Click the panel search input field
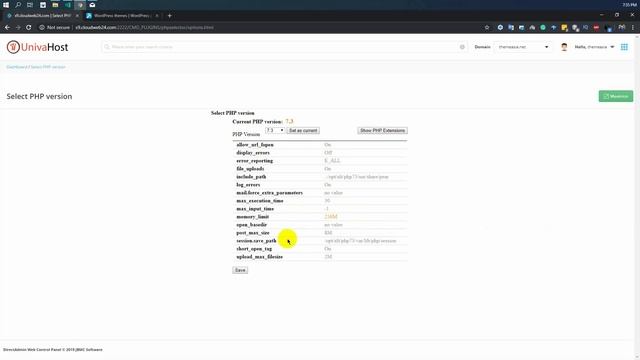Image resolution: width=640 pixels, height=360 pixels. tap(284, 47)
